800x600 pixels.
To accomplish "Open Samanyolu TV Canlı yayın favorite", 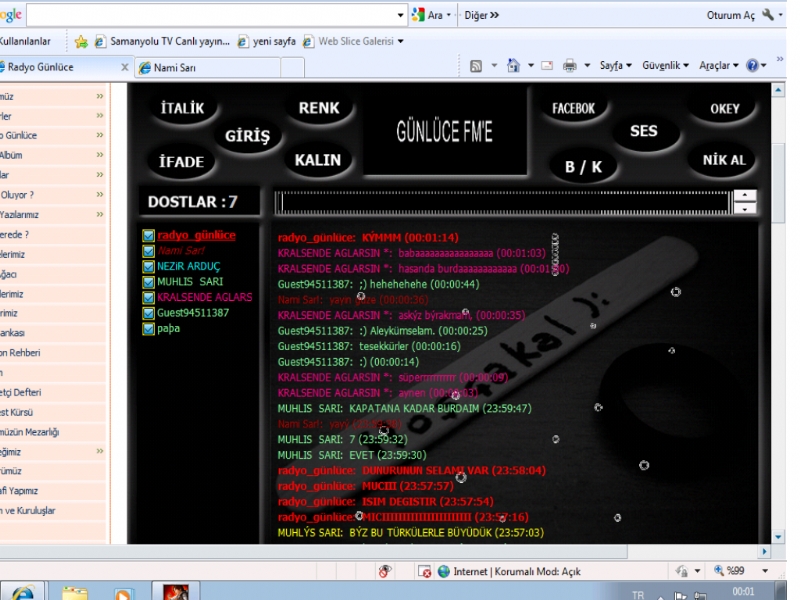I will tap(163, 41).
